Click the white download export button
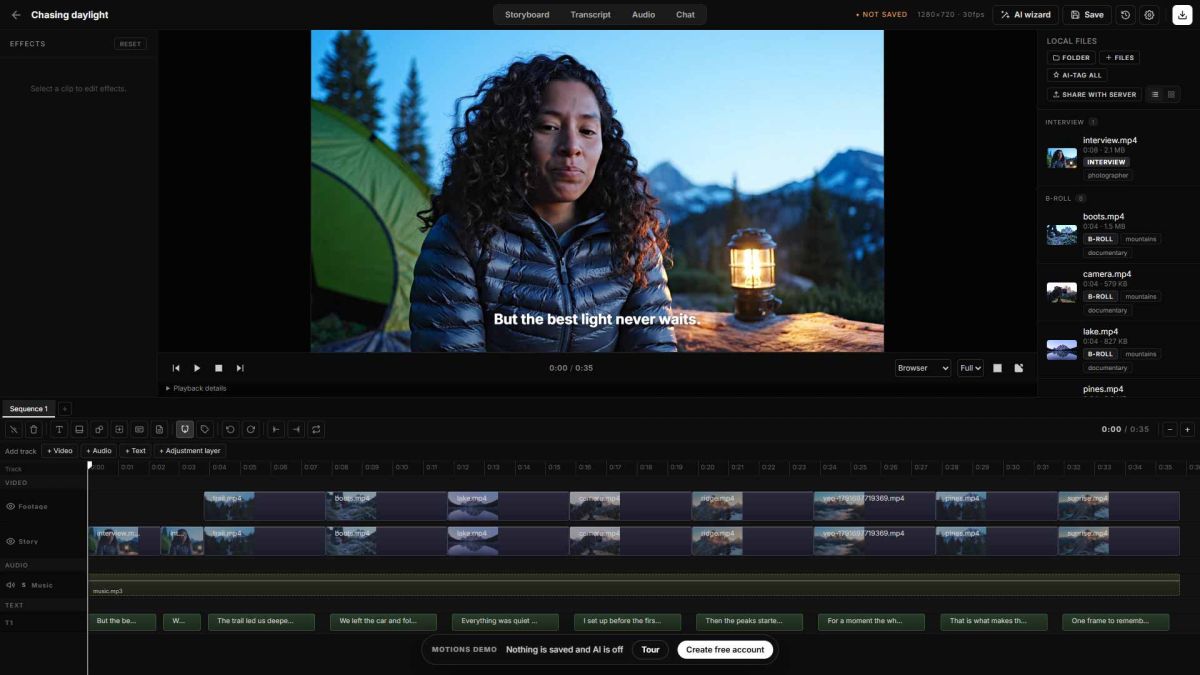Viewport: 1200px width, 675px height. point(1182,15)
